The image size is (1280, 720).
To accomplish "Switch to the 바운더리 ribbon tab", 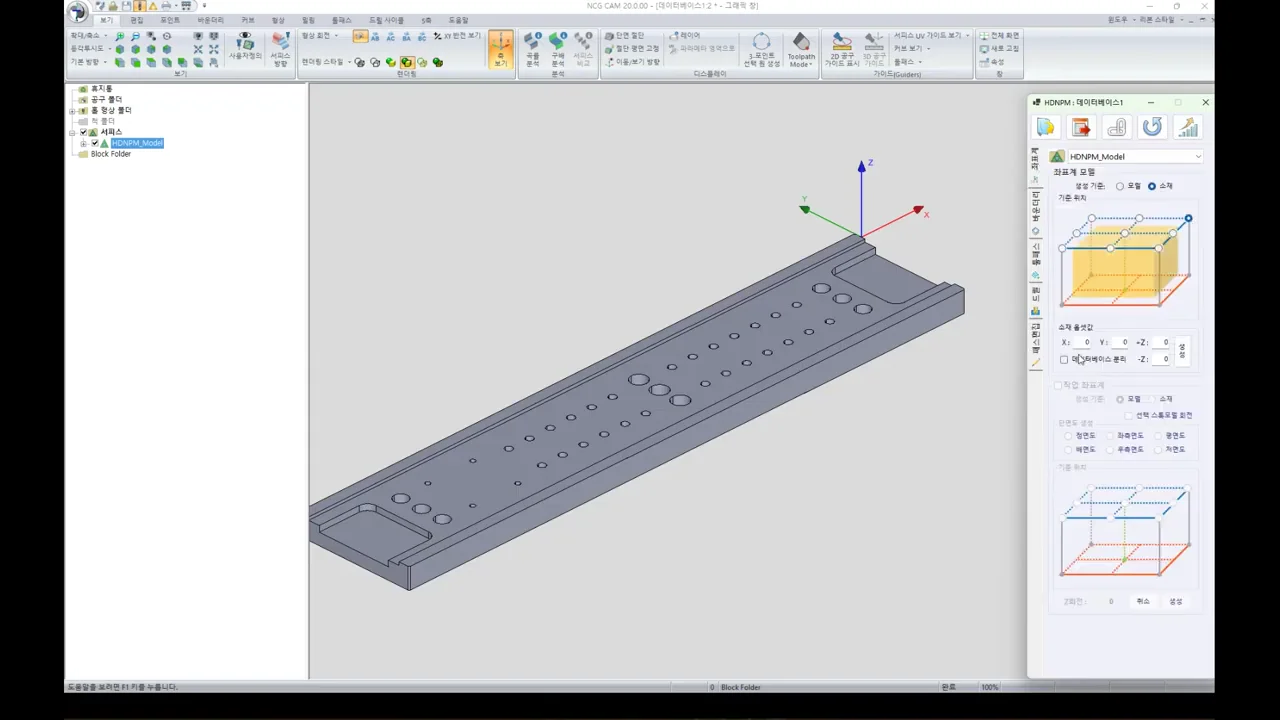I will 211,20.
